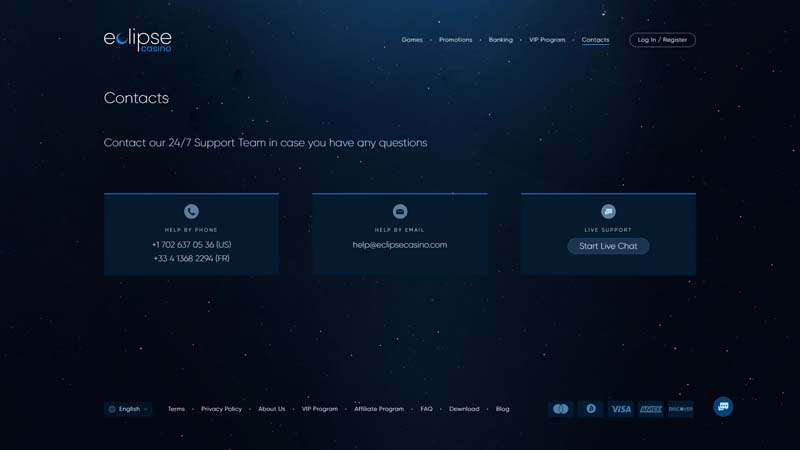Viewport: 800px width, 450px height.
Task: Click the VISA payment icon
Action: [621, 409]
